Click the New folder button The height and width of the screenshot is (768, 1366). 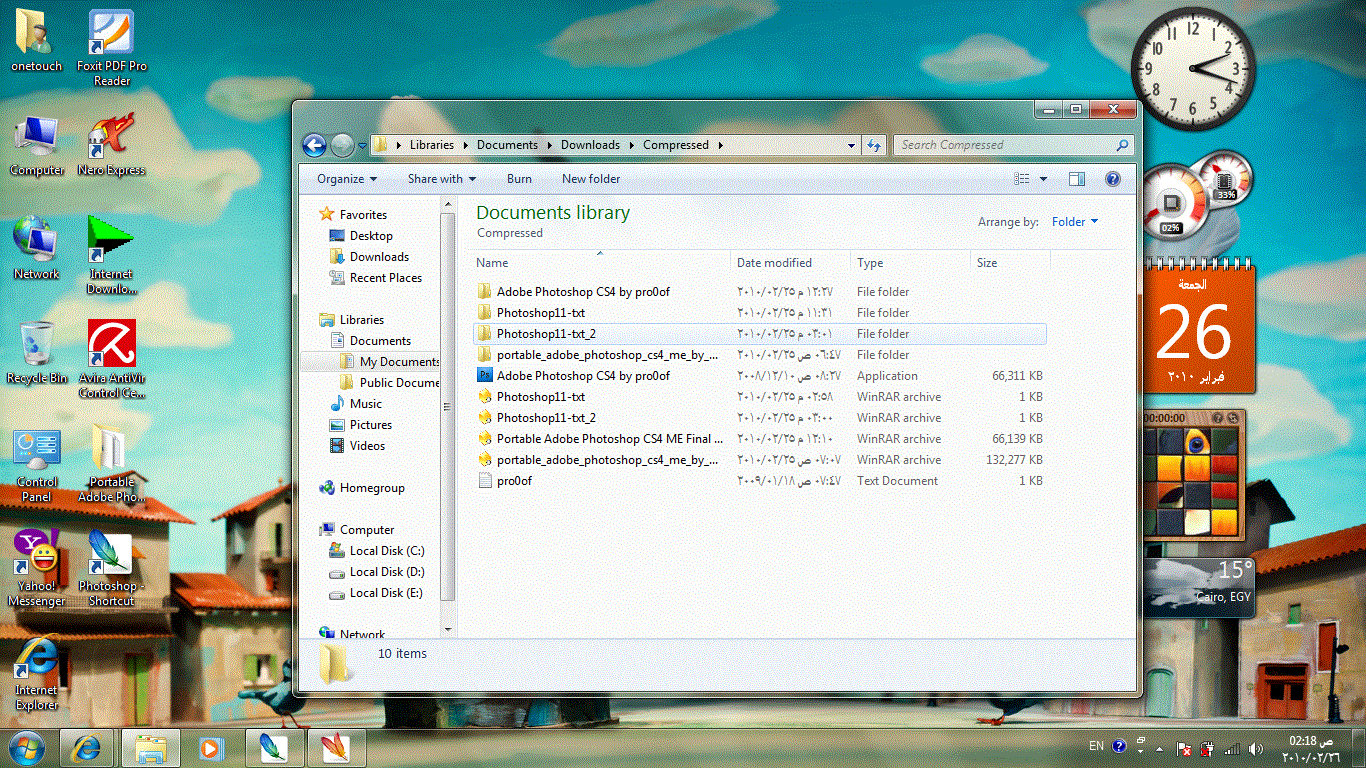point(591,179)
